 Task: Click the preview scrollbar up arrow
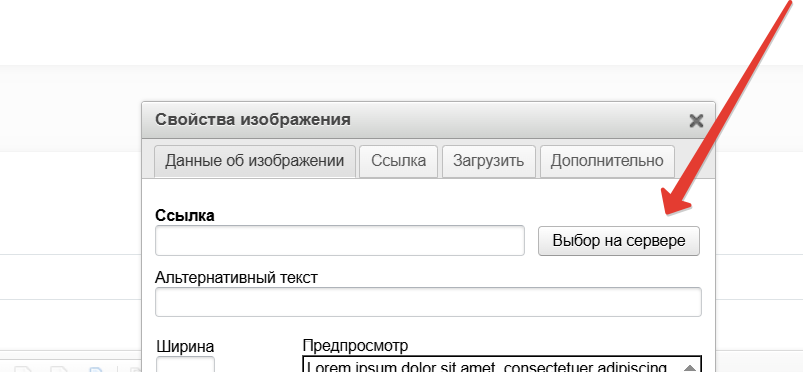pyautogui.click(x=690, y=367)
